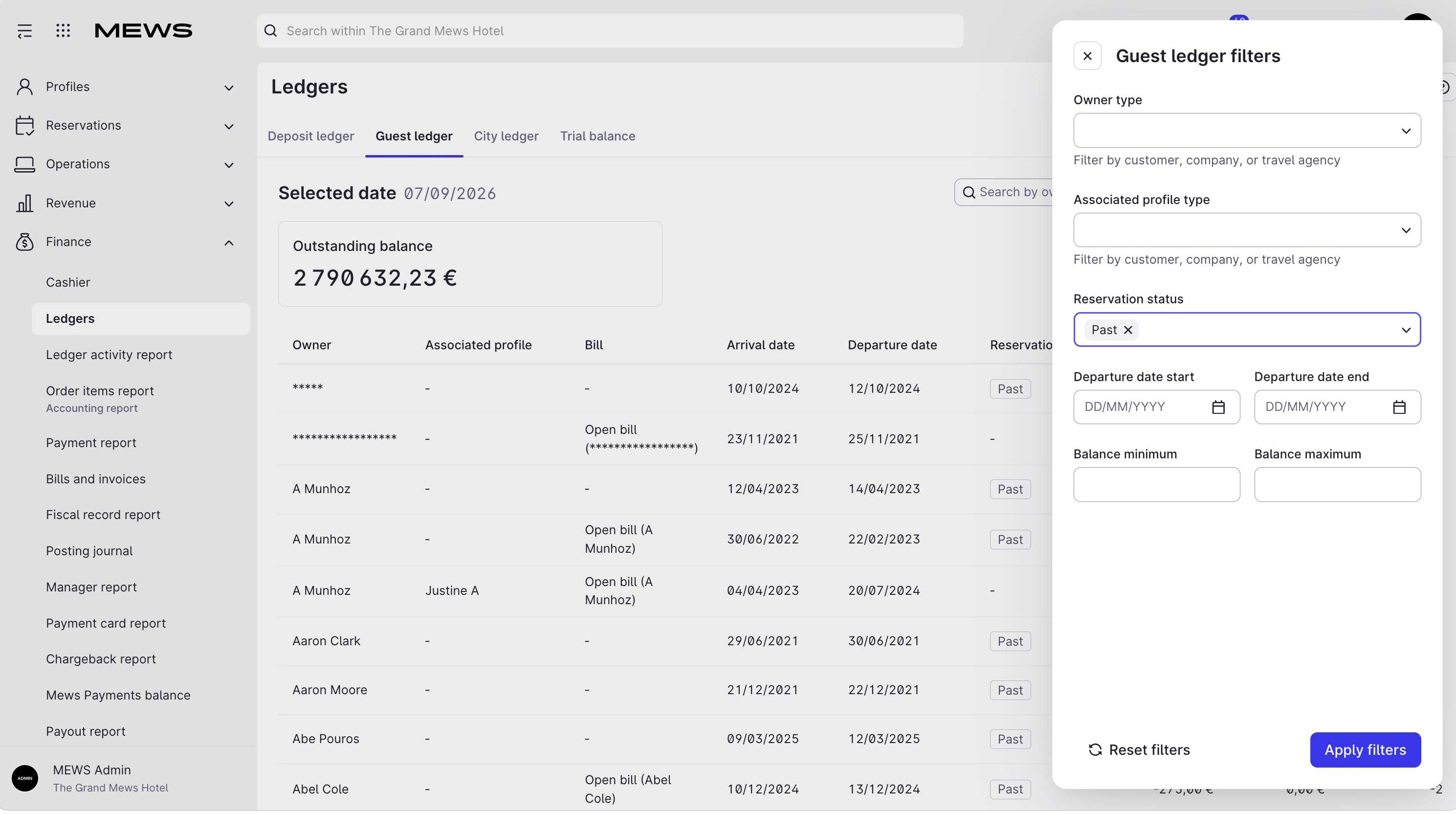Click owner Aaron Clark
This screenshot has height=814, width=1456.
pyautogui.click(x=326, y=641)
